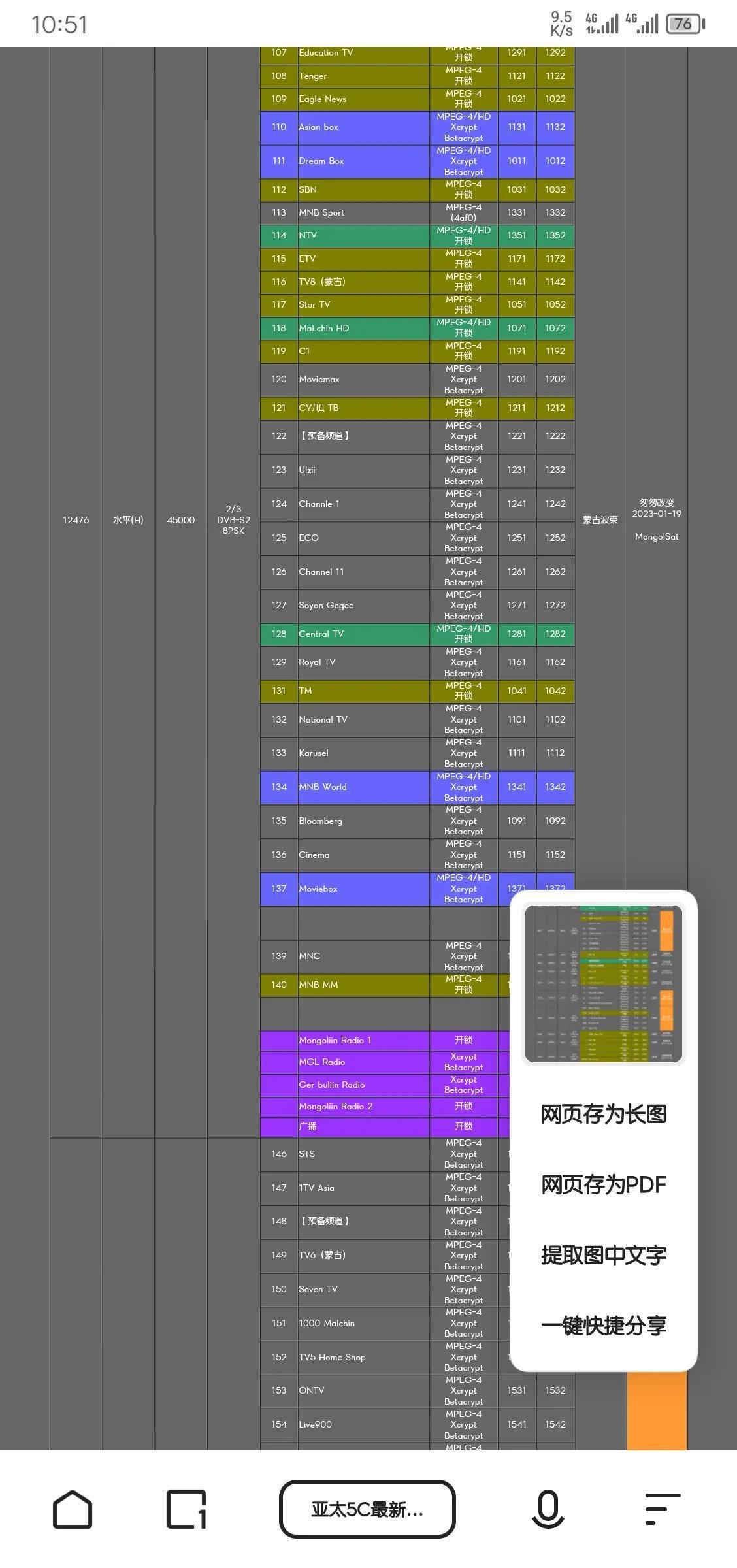Click the 12476 frequency cell
Viewport: 737px width, 1568px height.
coord(76,520)
